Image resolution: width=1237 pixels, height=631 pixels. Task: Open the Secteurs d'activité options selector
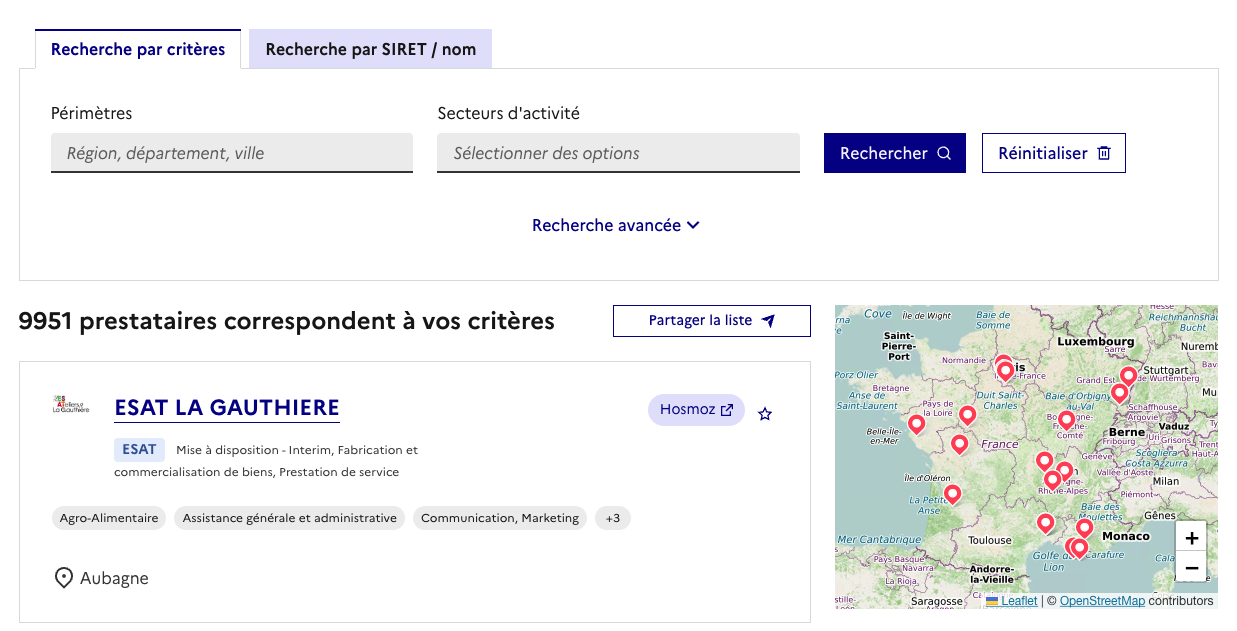[x=618, y=153]
